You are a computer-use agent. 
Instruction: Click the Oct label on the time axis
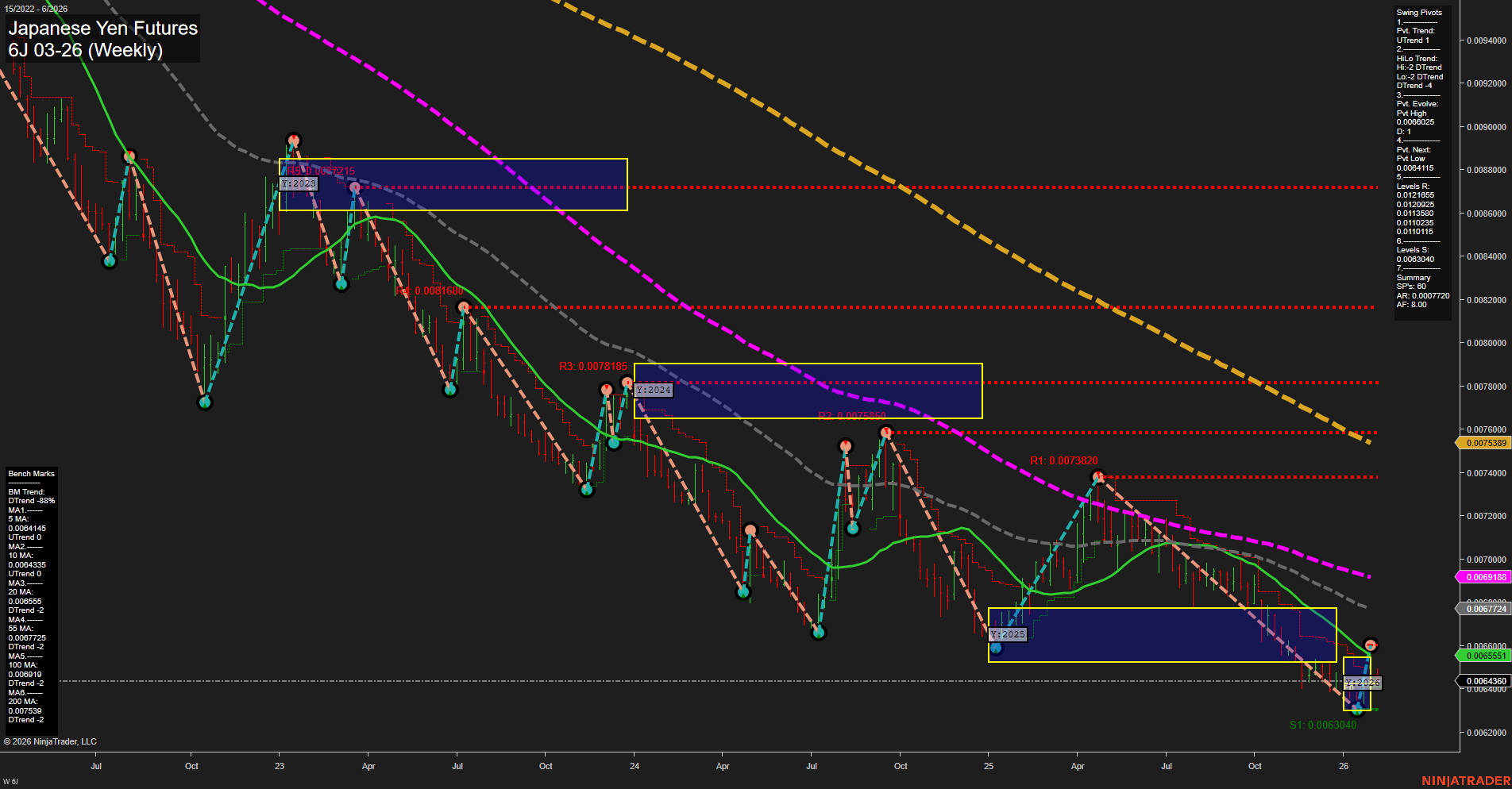pos(191,767)
